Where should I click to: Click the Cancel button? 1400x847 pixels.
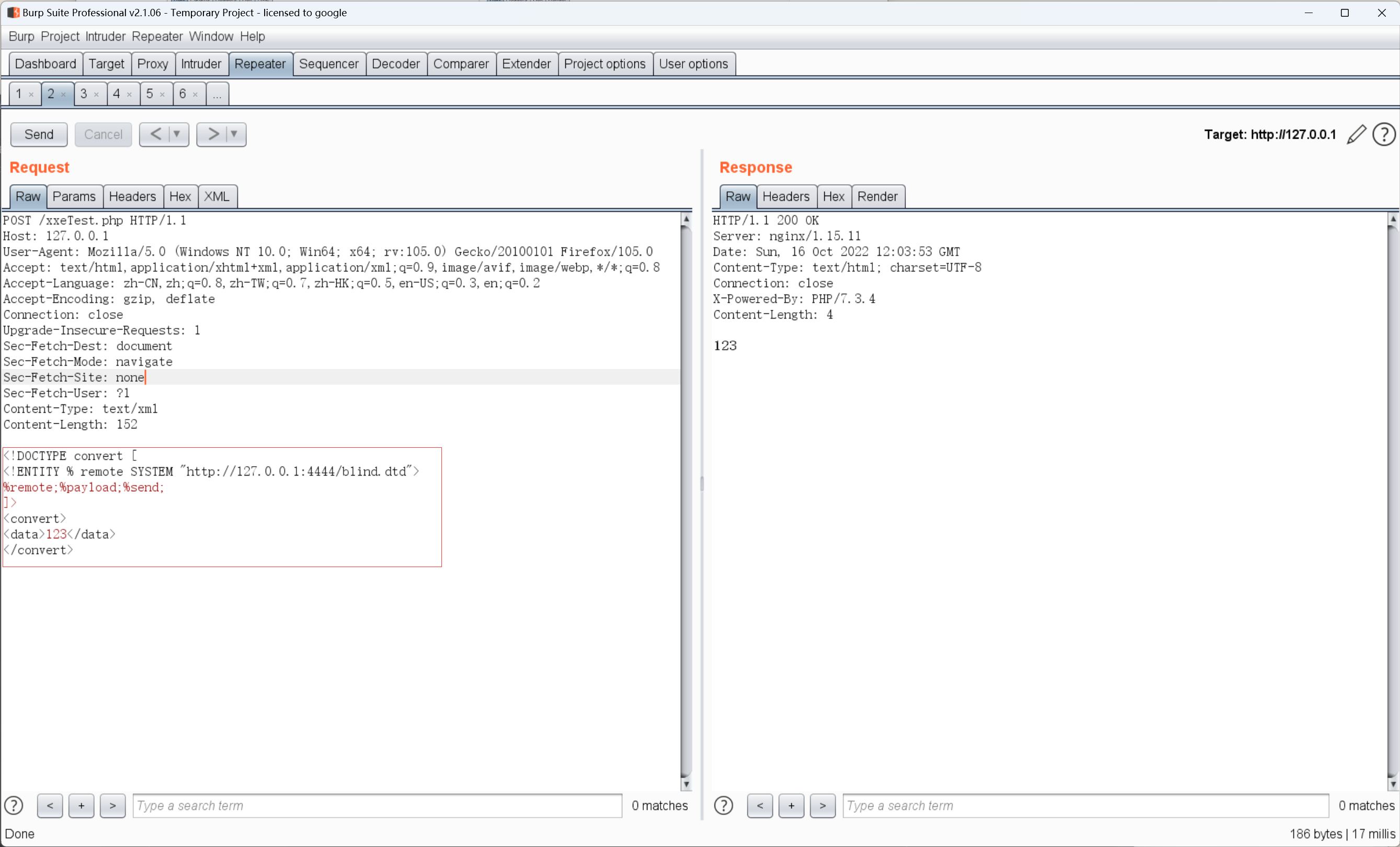[104, 135]
